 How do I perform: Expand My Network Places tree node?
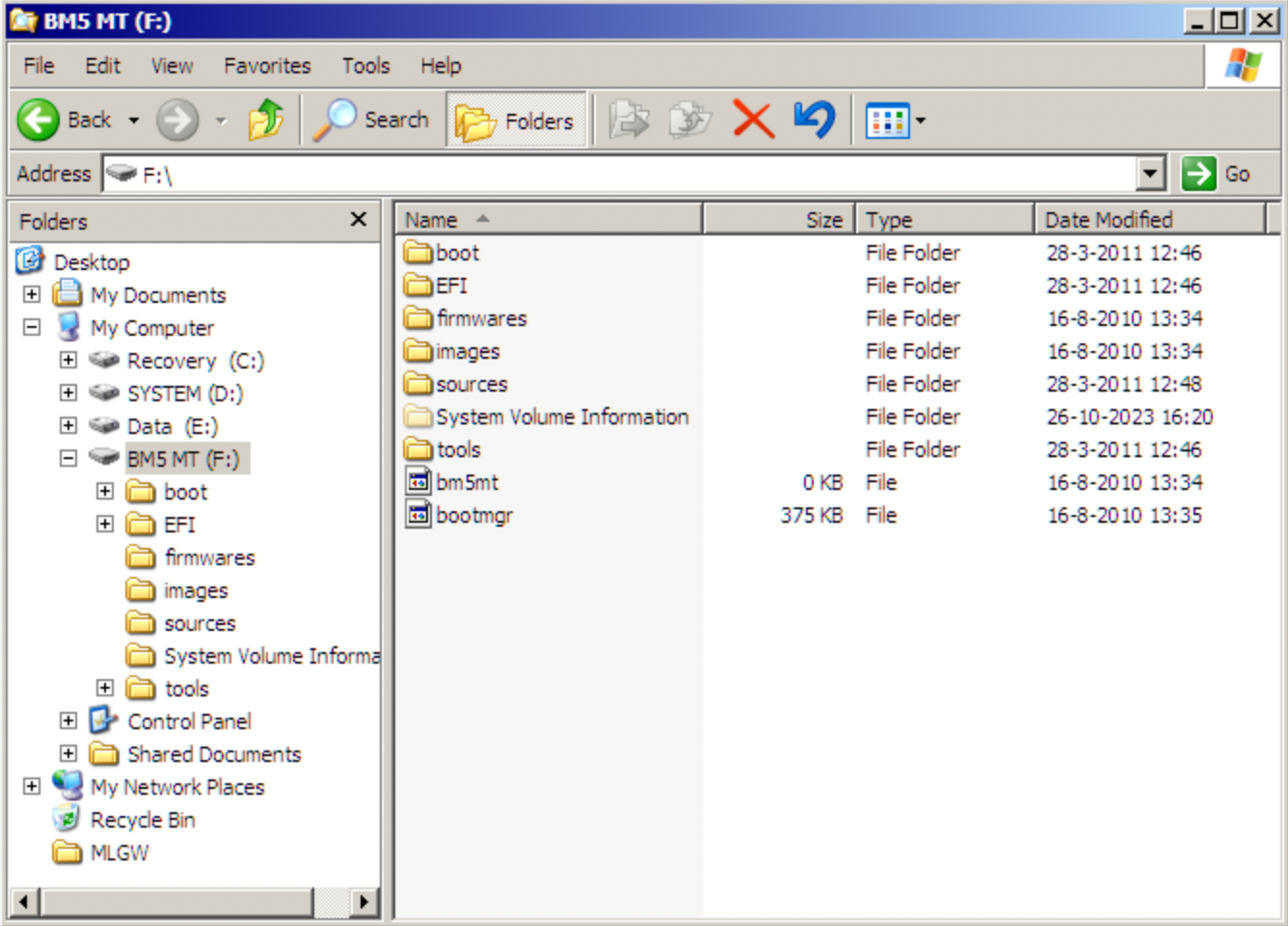point(32,786)
